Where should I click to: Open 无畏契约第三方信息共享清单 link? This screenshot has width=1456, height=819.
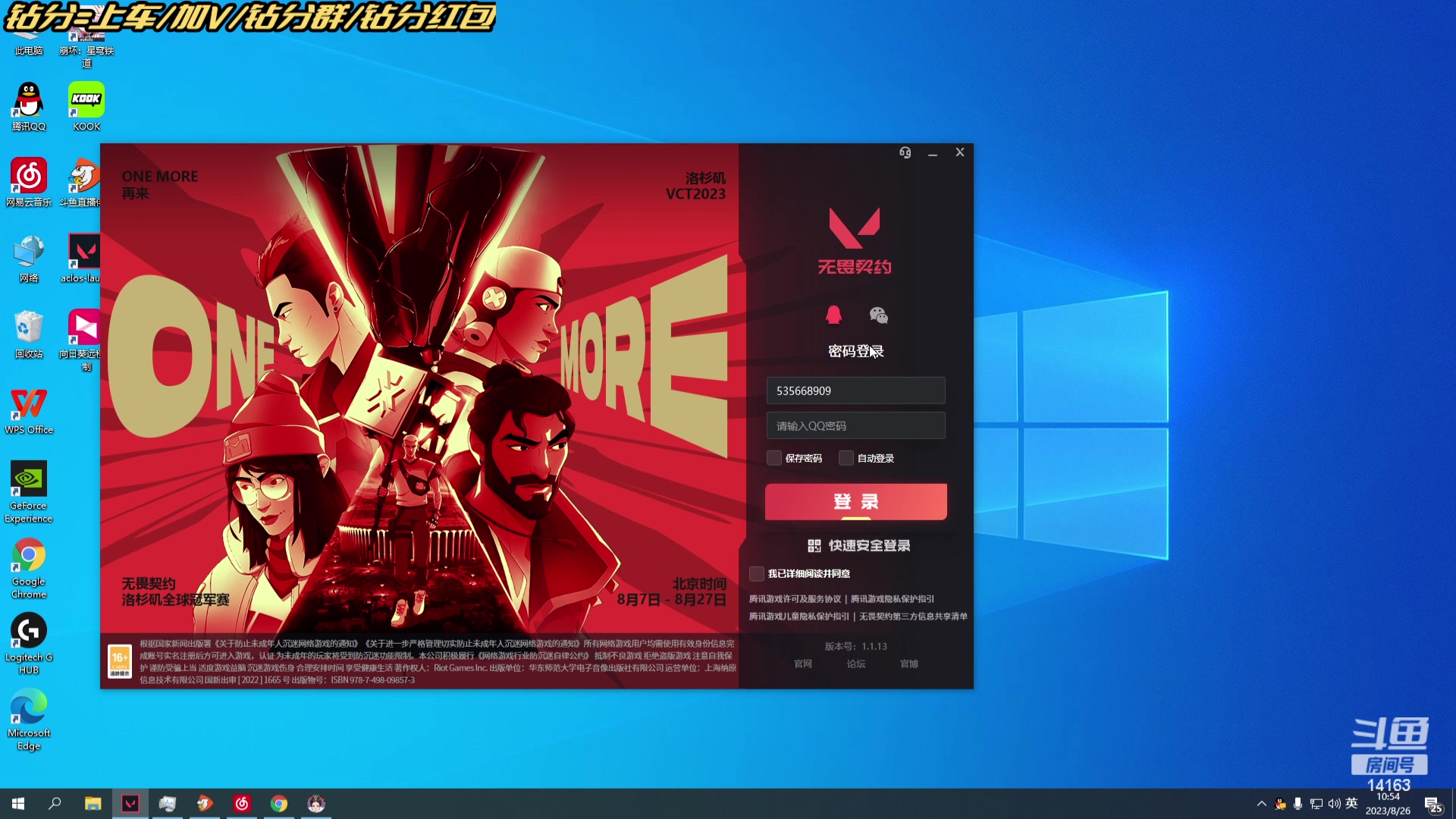[913, 617]
